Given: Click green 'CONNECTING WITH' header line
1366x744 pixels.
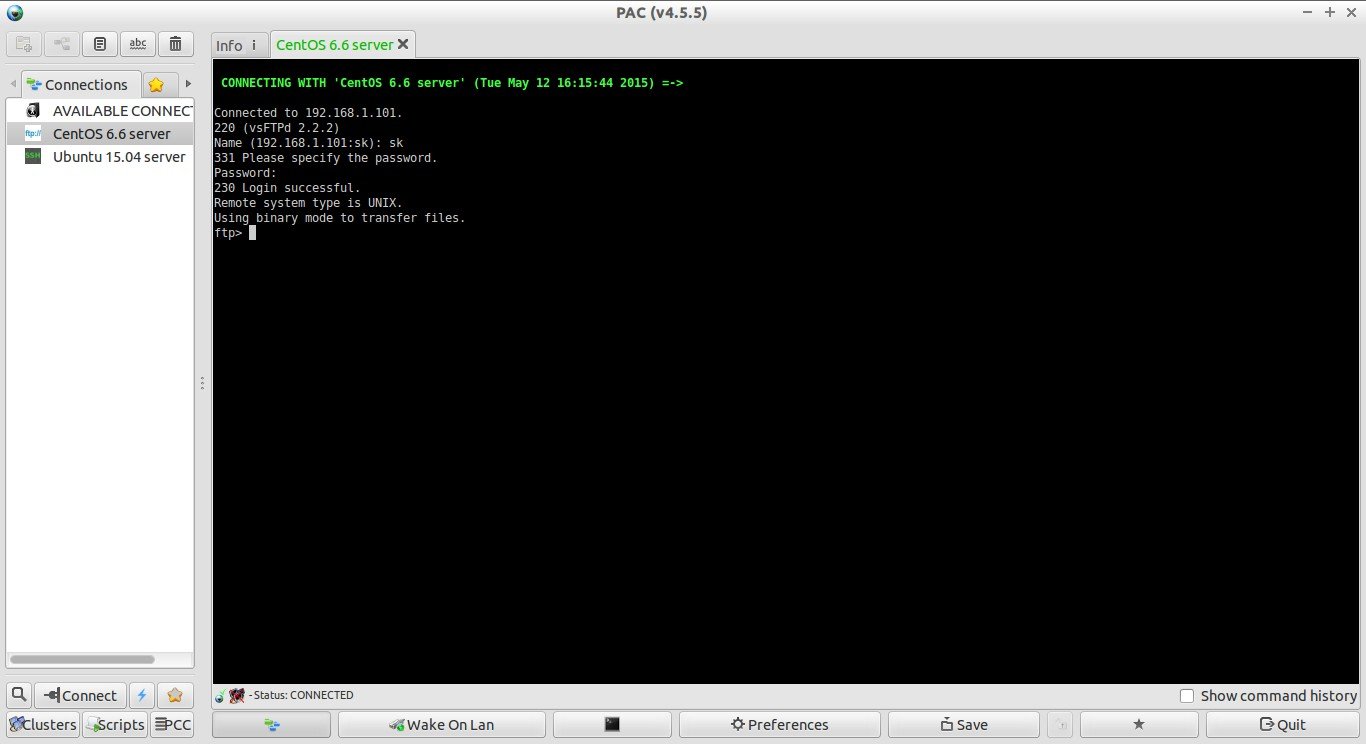Looking at the screenshot, I should pos(452,83).
